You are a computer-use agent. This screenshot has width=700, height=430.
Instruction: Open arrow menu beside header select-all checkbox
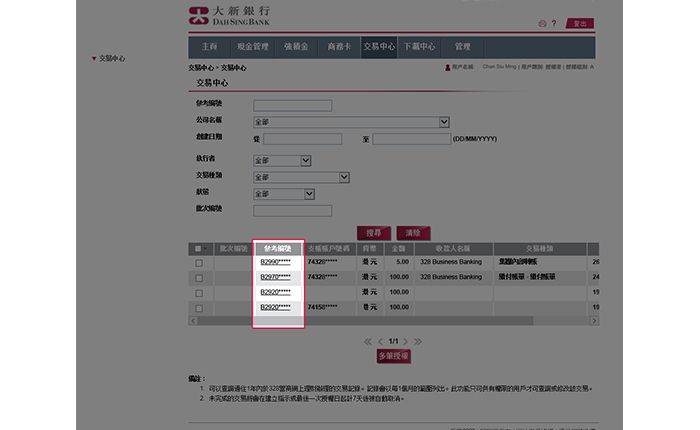tap(205, 249)
